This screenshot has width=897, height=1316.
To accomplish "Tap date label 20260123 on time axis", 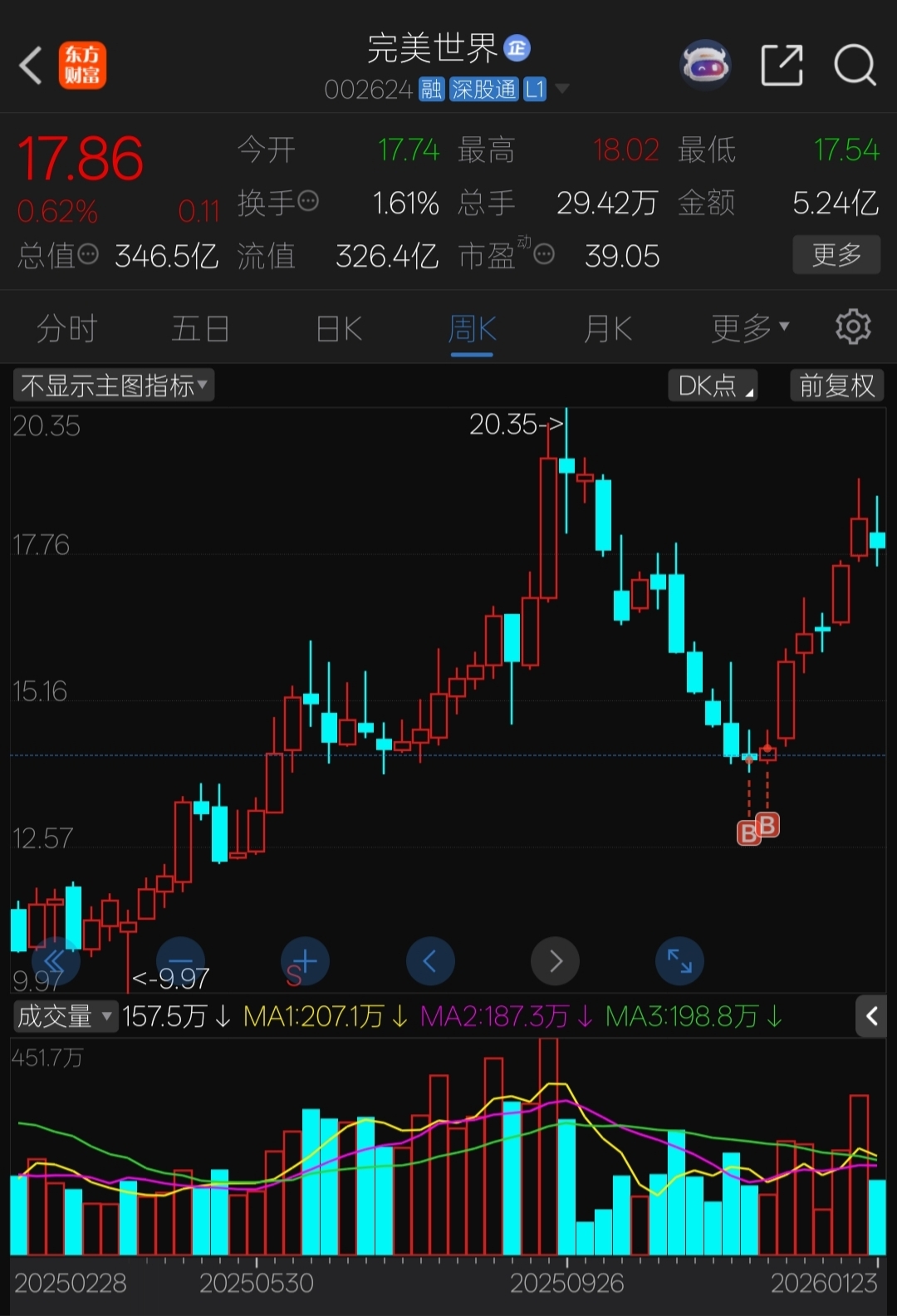I will tap(824, 1284).
